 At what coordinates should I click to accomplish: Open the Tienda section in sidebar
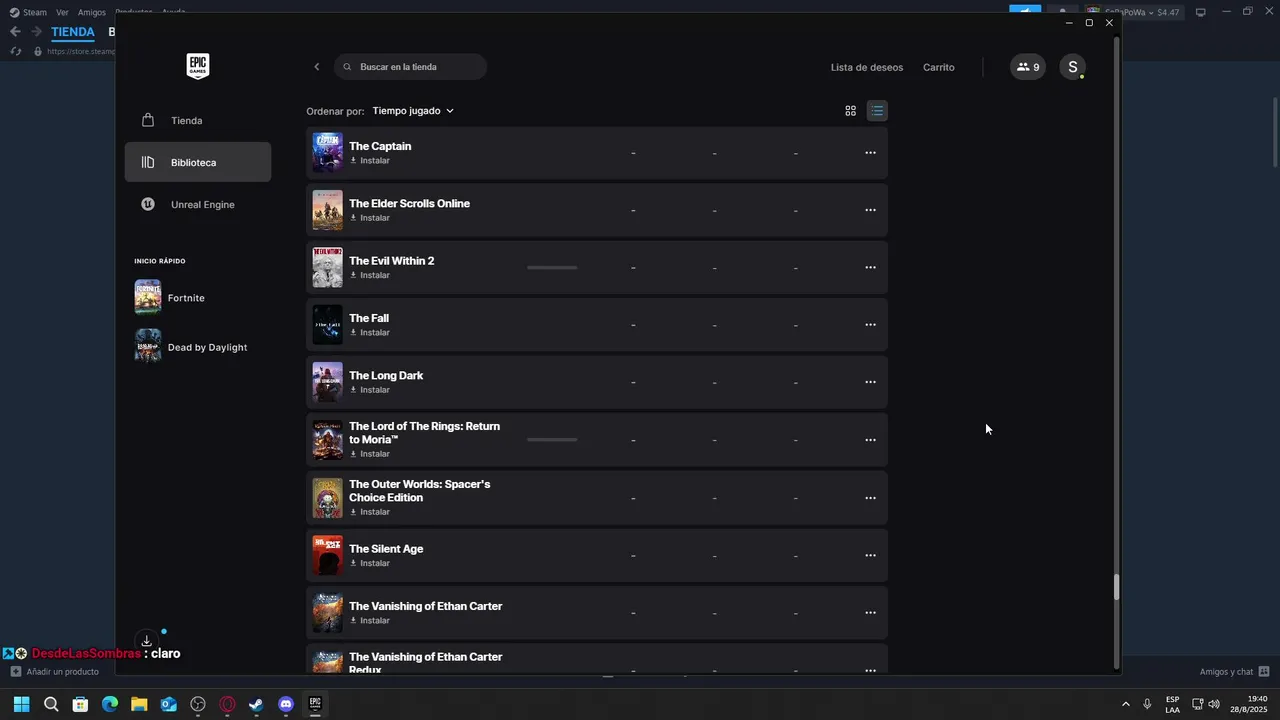pos(198,120)
